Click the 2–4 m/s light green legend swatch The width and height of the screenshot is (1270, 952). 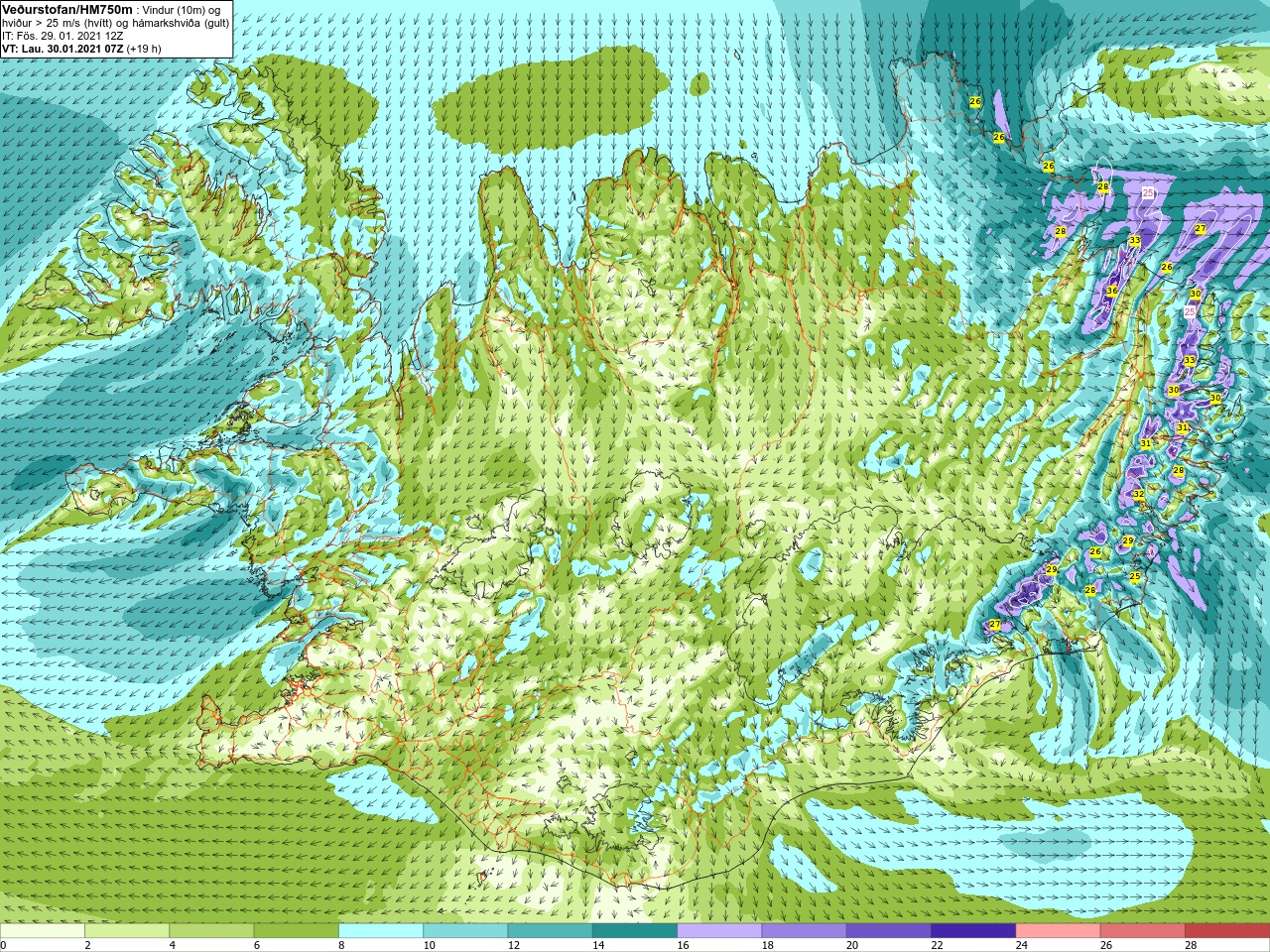click(x=127, y=932)
